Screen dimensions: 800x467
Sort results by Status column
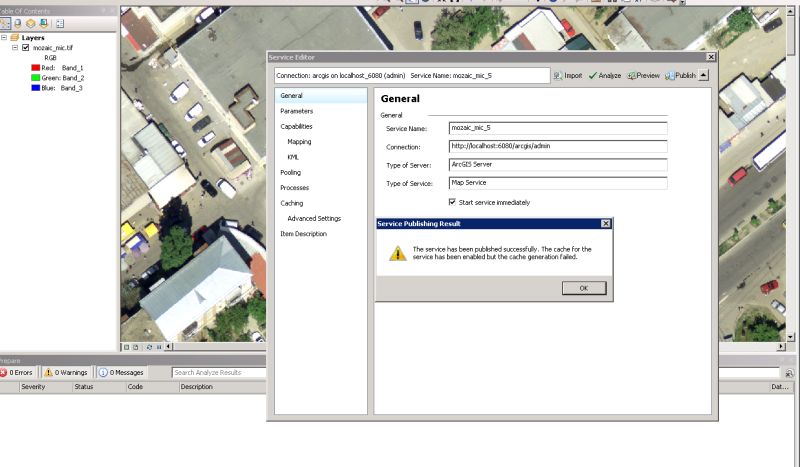pyautogui.click(x=84, y=387)
